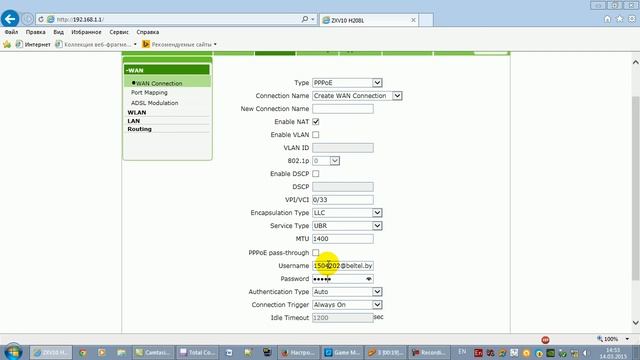Open the Вид menu
Screen dimensions: 640x360
coord(58,32)
